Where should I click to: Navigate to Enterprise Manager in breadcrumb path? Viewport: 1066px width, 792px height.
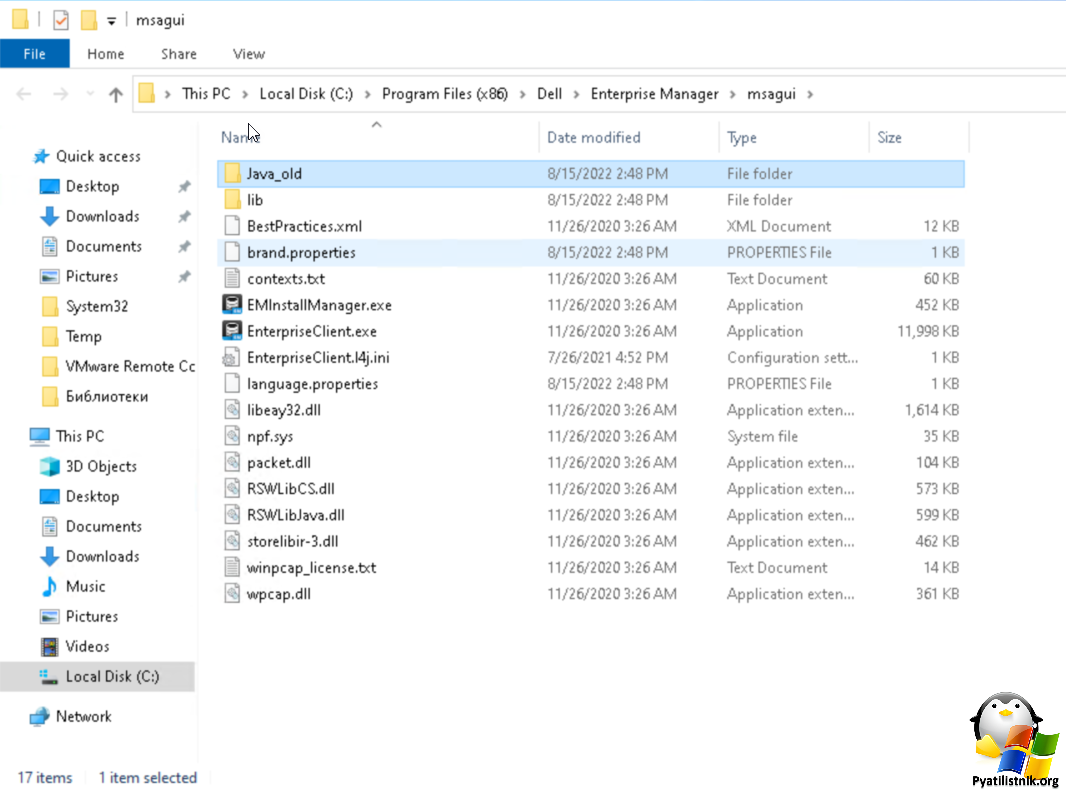(654, 94)
